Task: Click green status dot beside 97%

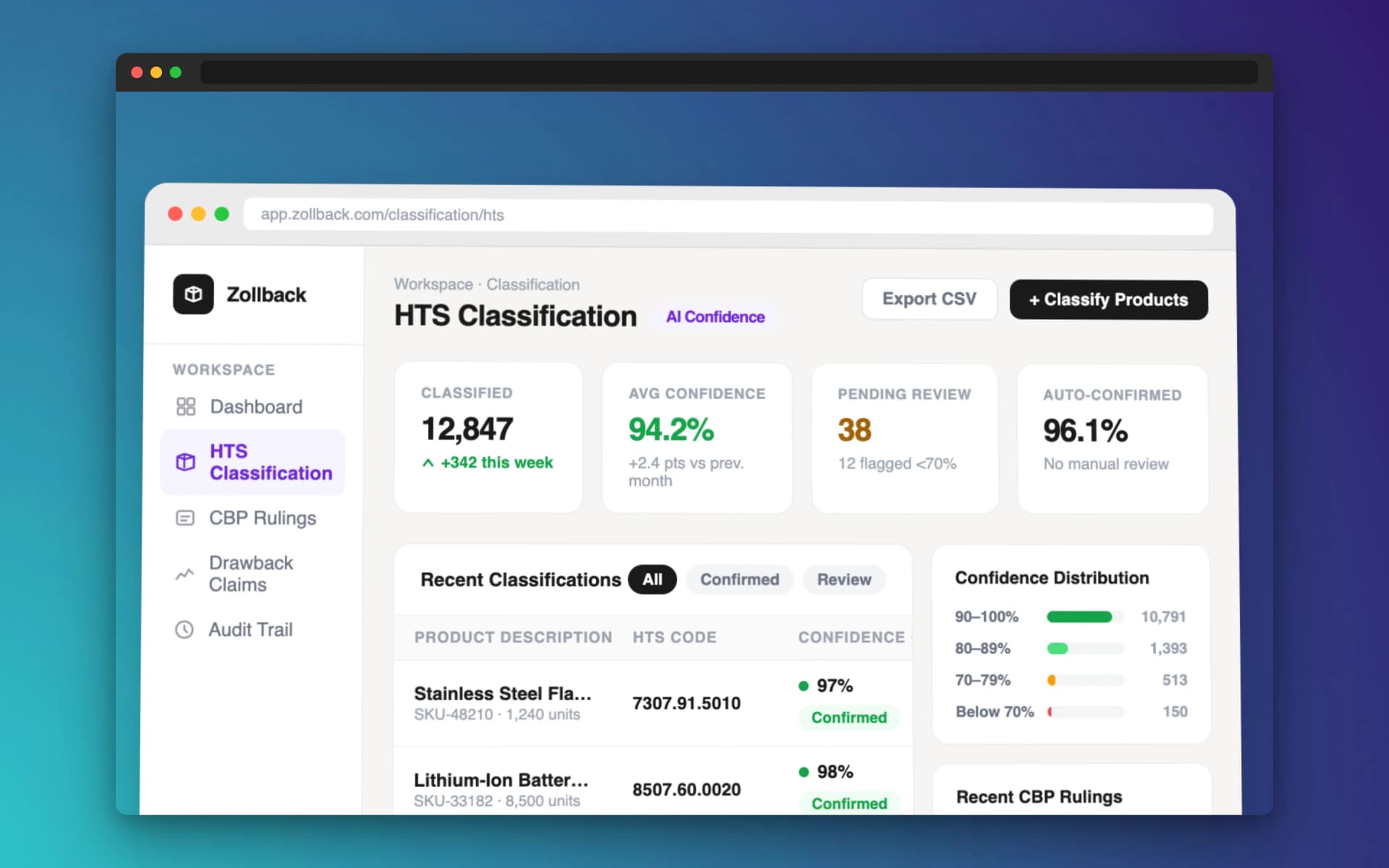Action: click(803, 686)
